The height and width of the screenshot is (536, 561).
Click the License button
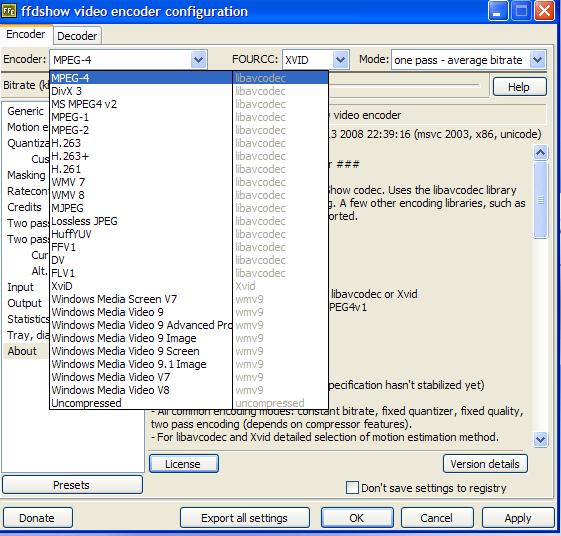pos(184,464)
